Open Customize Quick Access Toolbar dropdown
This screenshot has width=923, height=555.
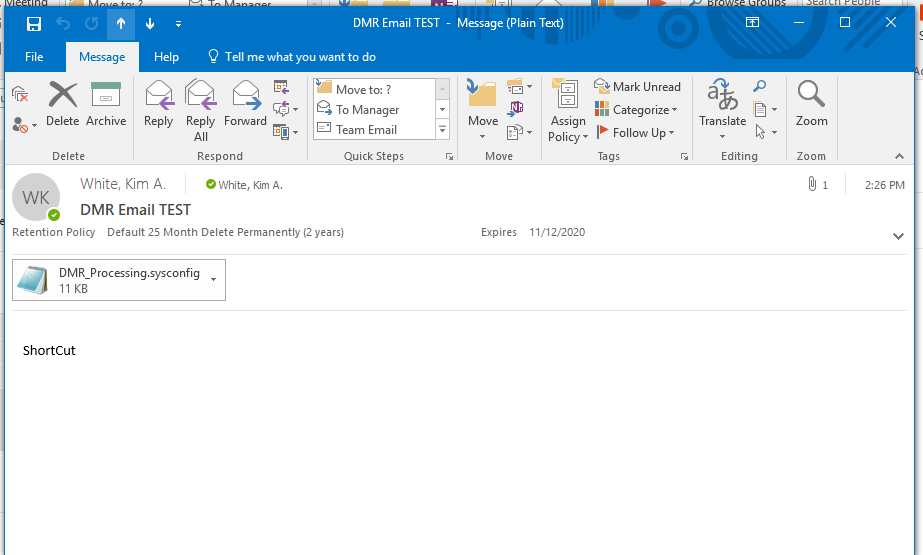178,24
